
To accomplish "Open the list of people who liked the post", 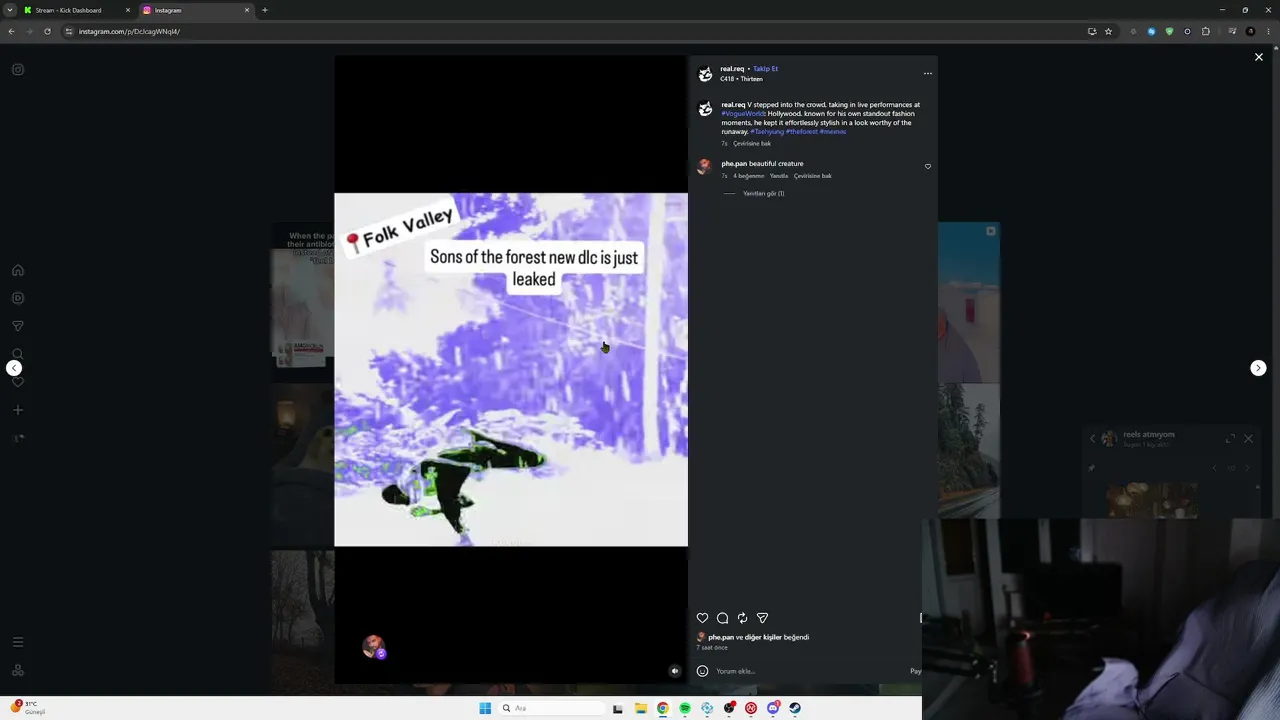I will click(x=759, y=637).
